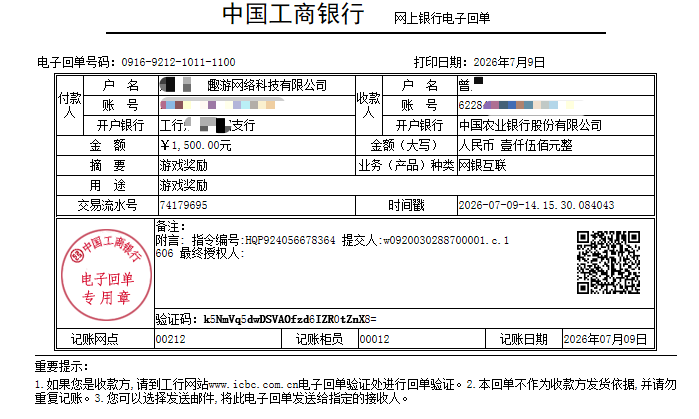The image size is (699, 419).
Task: Select 游戏奖励 in the 用途 row
Action: (x=184, y=185)
